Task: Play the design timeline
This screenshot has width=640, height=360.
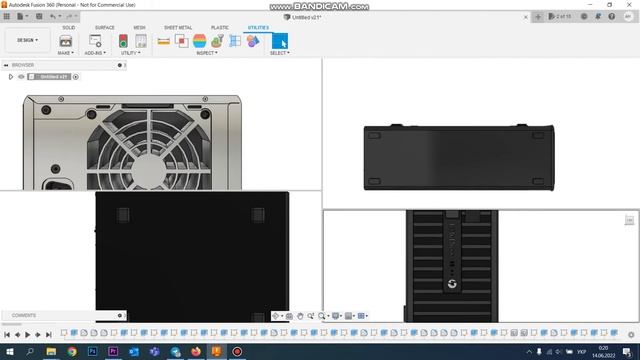Action: 27,335
